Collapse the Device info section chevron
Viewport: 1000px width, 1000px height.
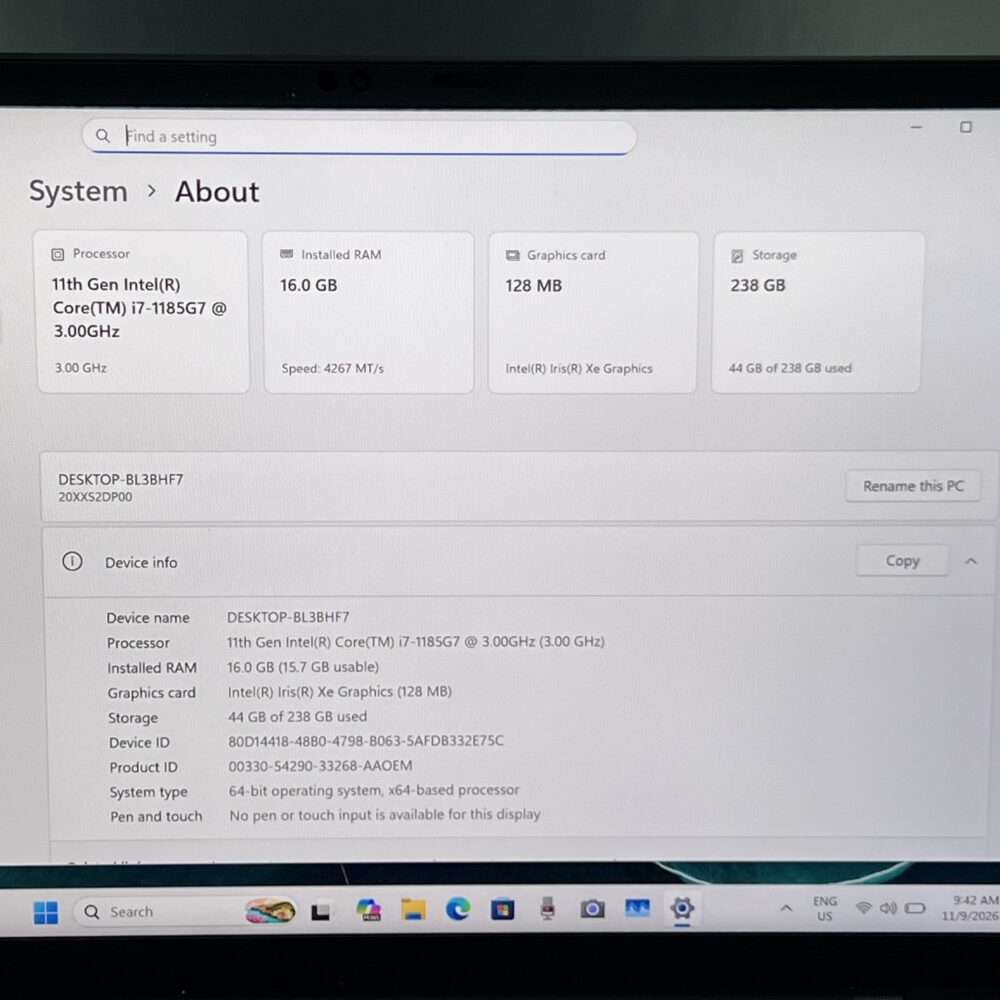click(x=971, y=561)
